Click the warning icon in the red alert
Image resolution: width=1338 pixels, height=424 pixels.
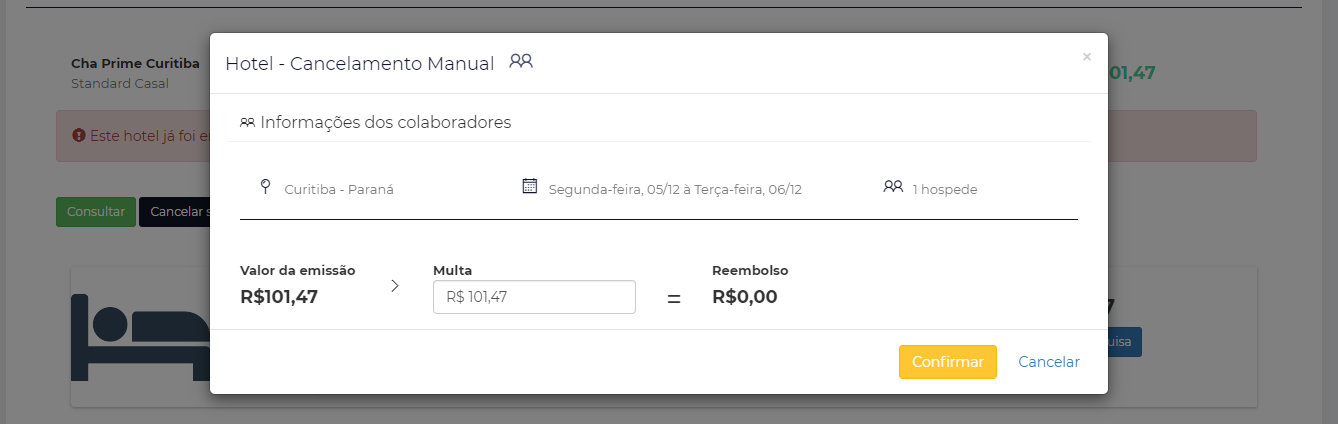78,135
